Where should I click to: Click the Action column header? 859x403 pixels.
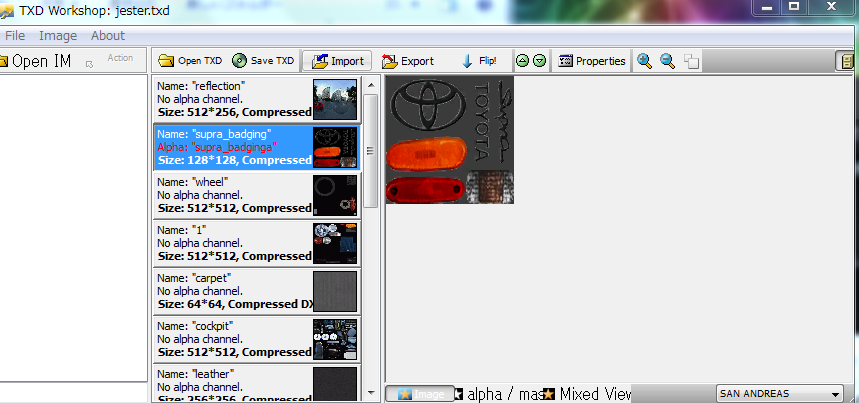coord(120,58)
